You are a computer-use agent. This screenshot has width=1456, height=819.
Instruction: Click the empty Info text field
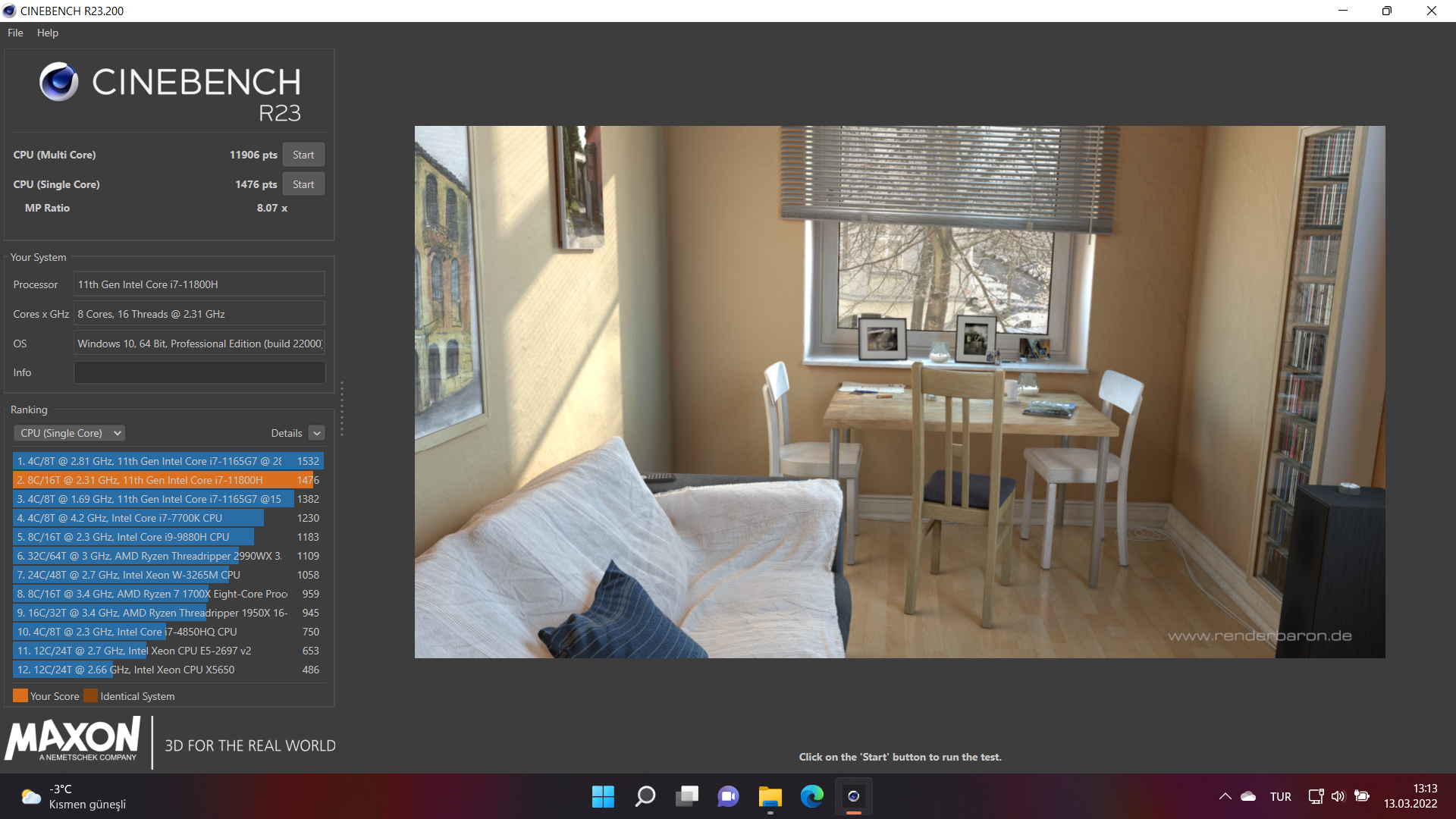pos(199,372)
